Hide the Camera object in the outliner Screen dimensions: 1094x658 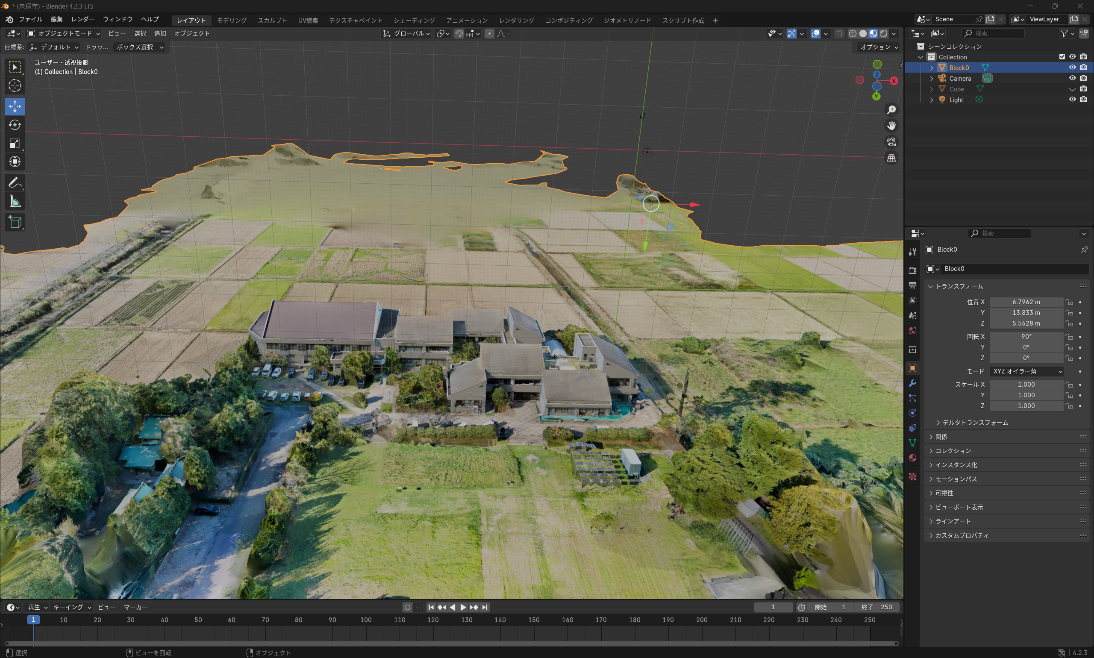click(1072, 78)
